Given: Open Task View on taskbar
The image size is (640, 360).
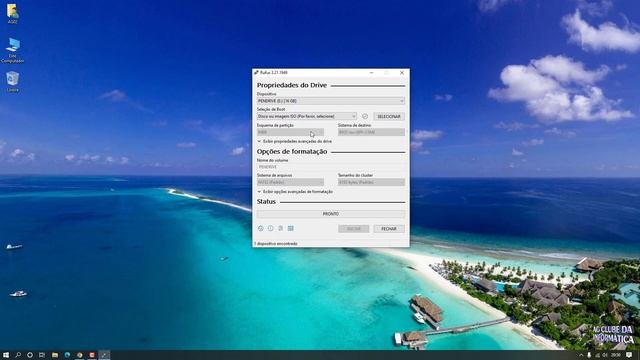Looking at the screenshot, I should coord(42,355).
